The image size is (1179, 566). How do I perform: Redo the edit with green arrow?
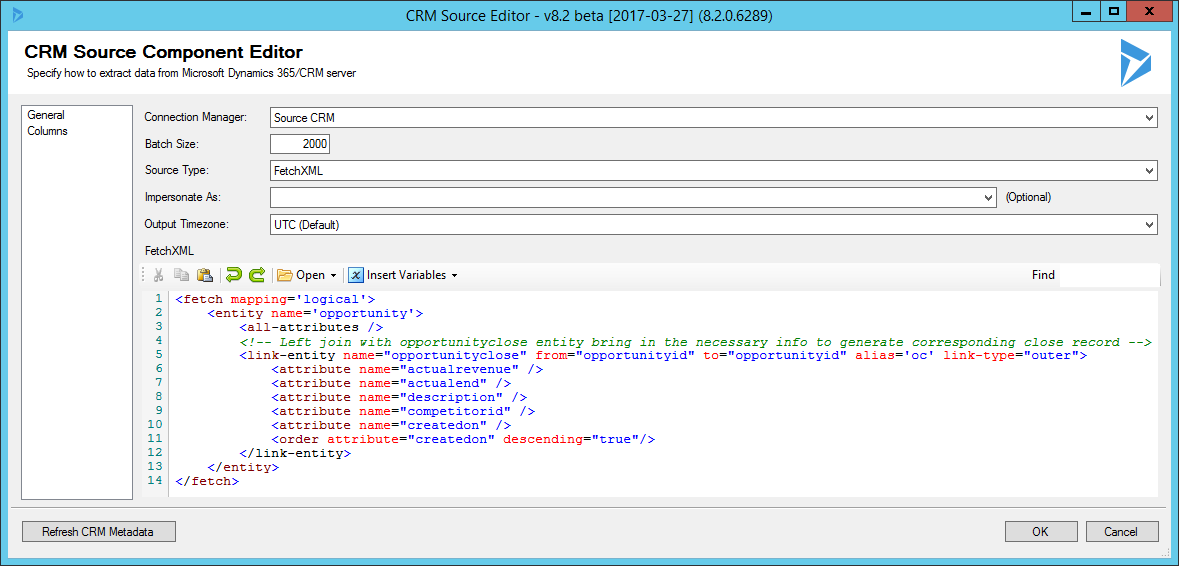(257, 275)
